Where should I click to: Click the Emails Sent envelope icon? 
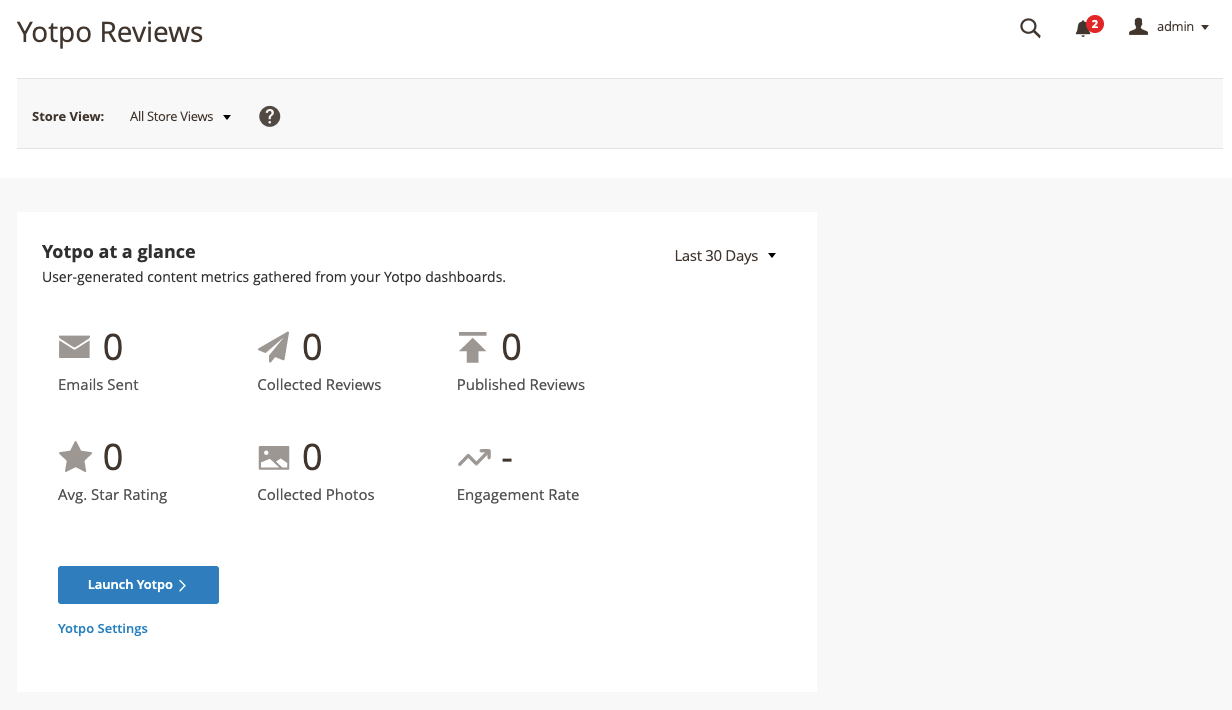coord(74,347)
